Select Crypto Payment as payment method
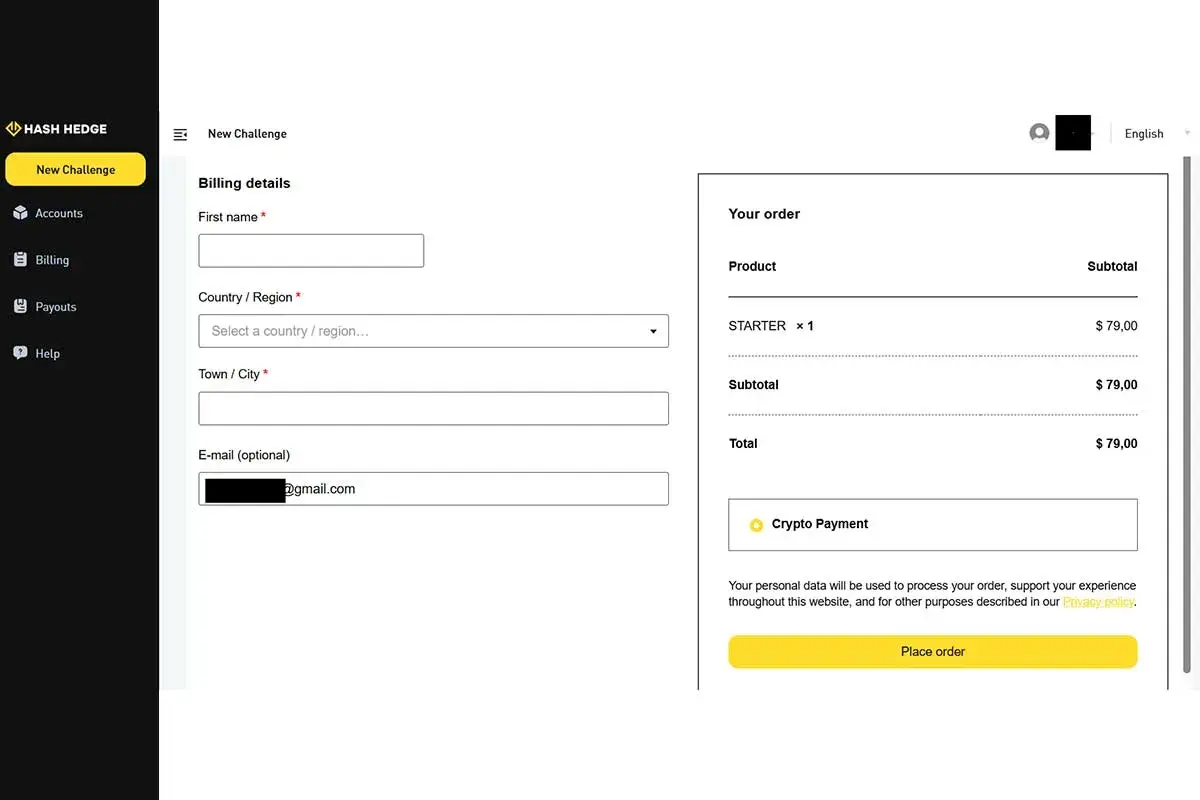The height and width of the screenshot is (800, 1200). (x=932, y=524)
